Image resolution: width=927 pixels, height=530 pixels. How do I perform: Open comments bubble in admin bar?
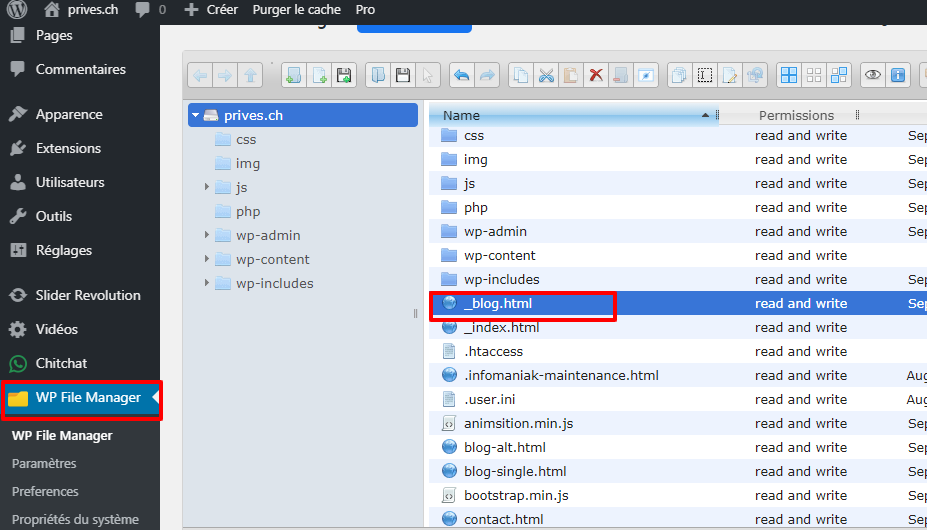150,9
